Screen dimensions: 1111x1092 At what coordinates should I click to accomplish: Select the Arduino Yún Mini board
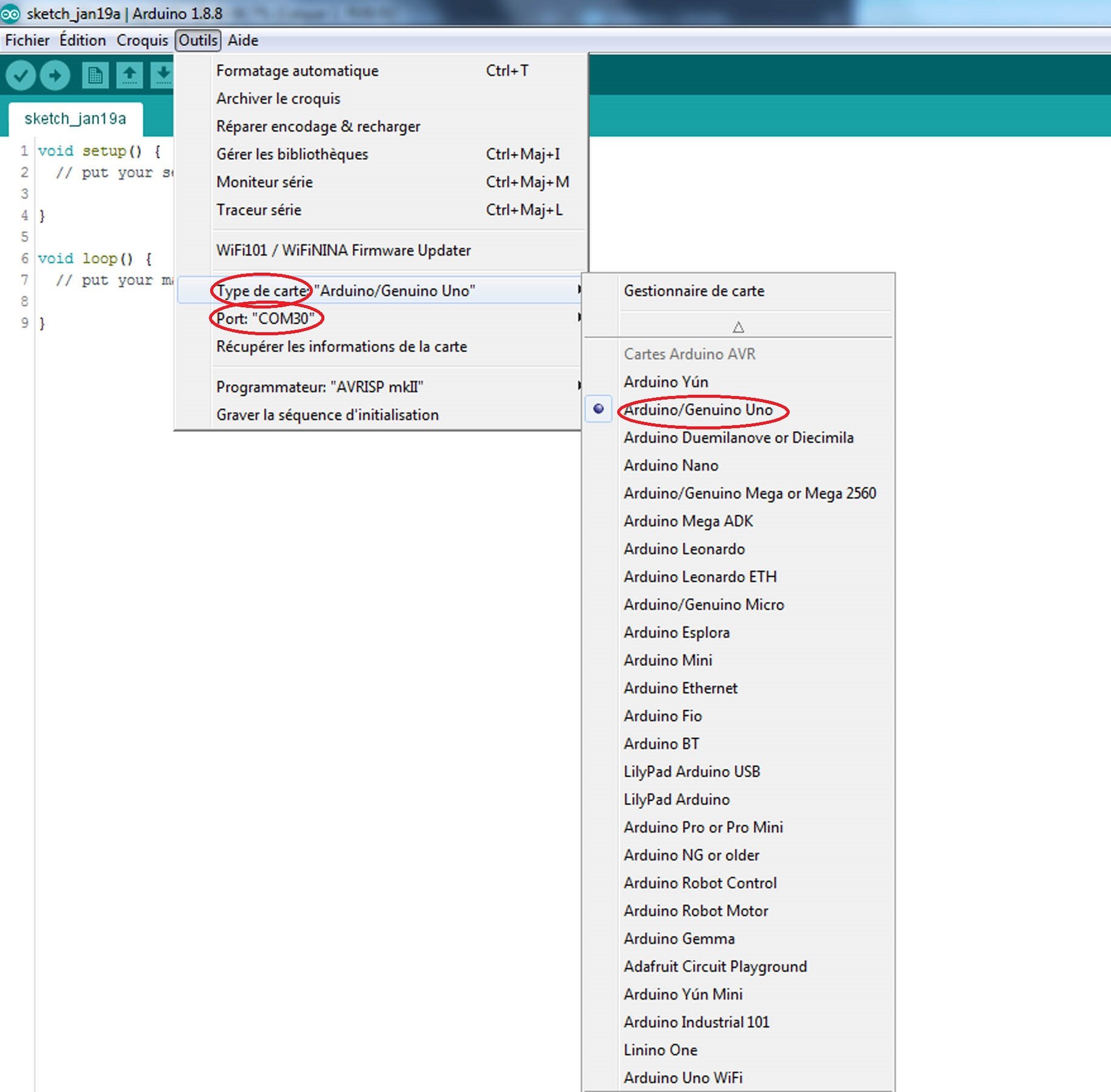click(739, 994)
